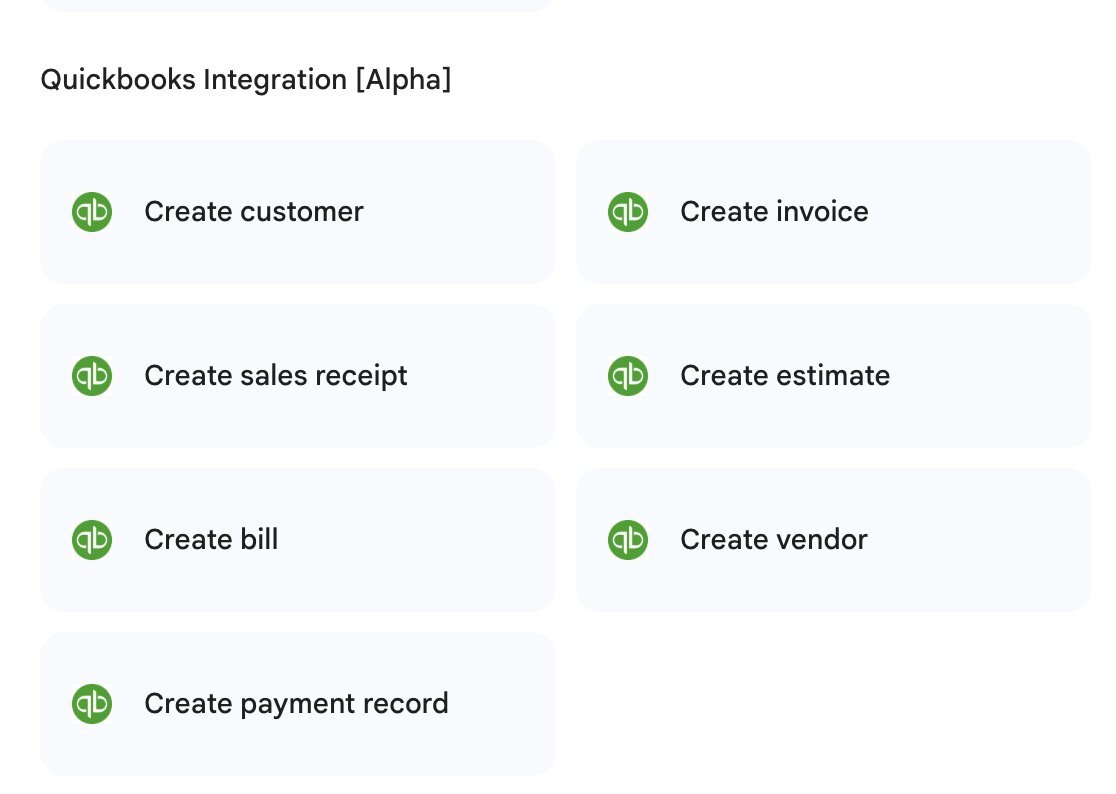The width and height of the screenshot is (1116, 794).
Task: Click blank right side of Create customer card
Action: tap(470, 212)
